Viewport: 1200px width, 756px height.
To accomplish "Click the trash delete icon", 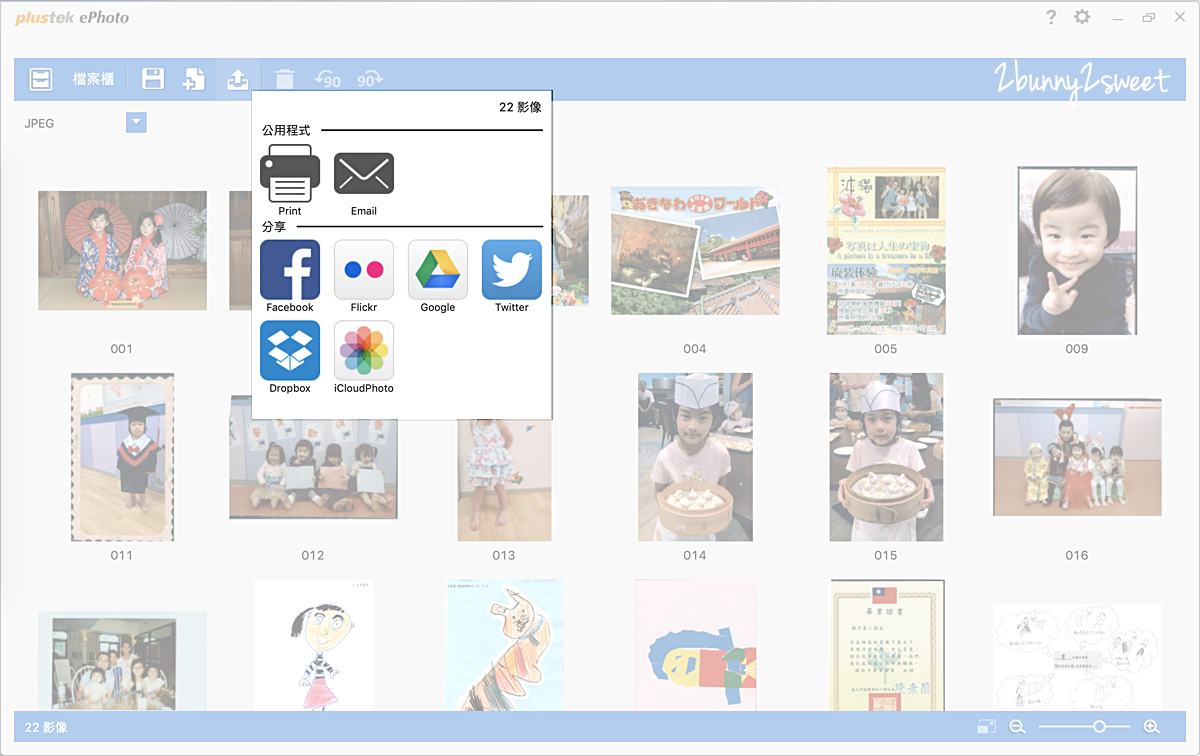I will (285, 79).
